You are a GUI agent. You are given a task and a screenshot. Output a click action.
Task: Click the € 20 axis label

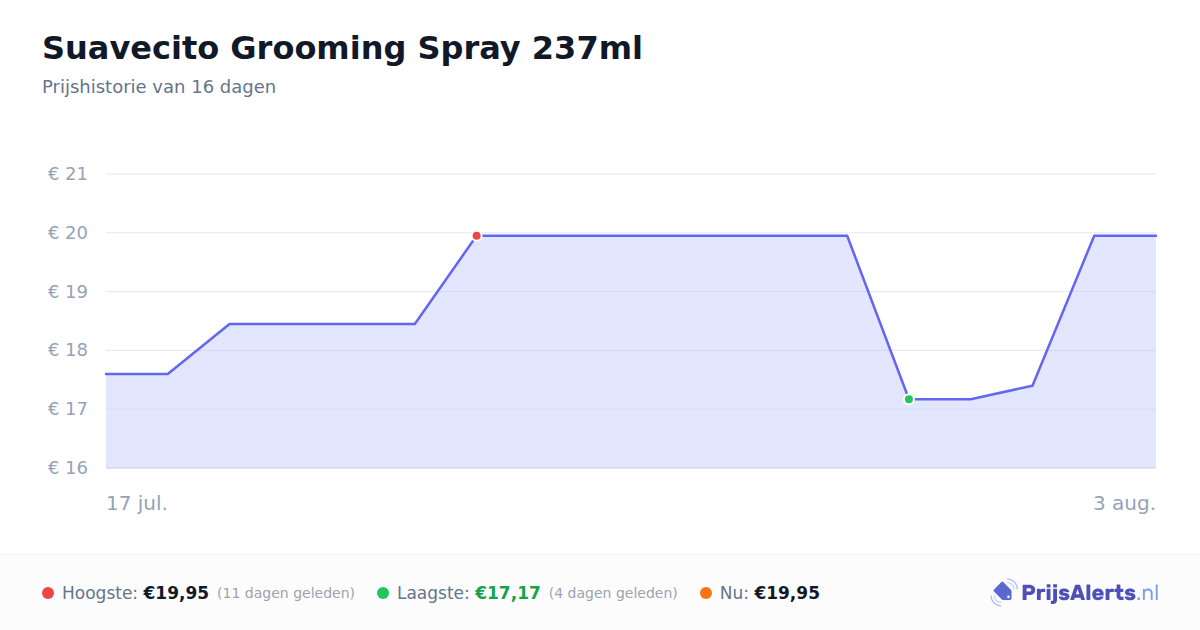68,233
